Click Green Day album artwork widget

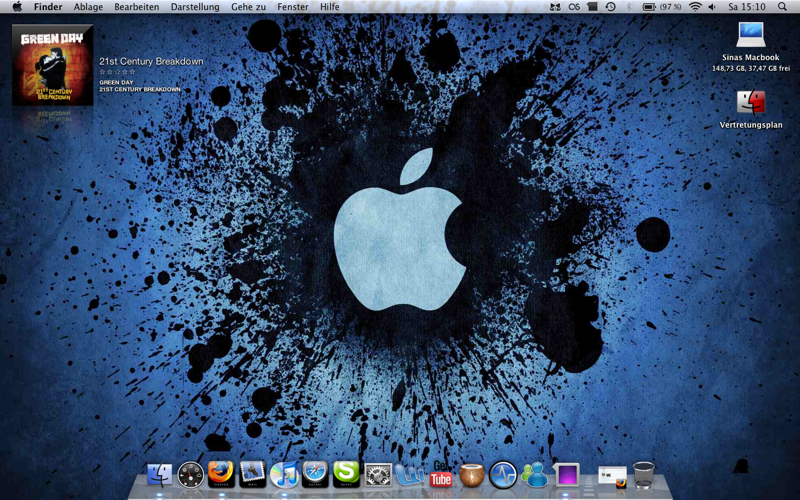click(53, 65)
